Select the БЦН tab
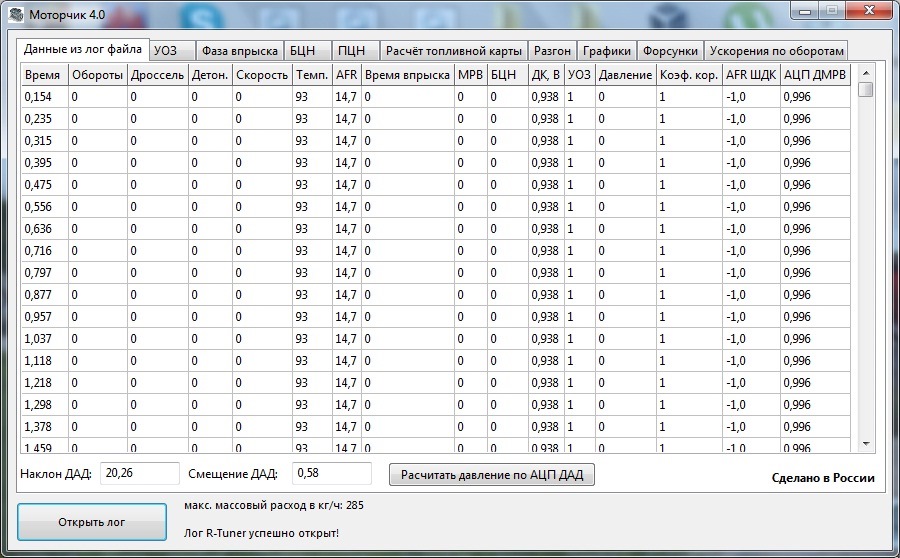This screenshot has width=900, height=558. tap(308, 51)
